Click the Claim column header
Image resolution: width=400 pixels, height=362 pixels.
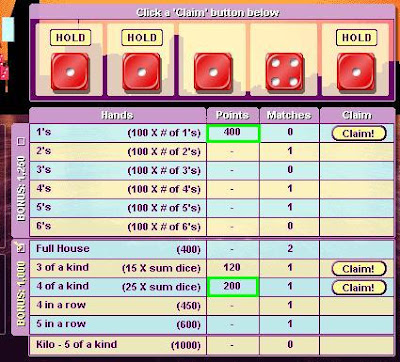click(x=357, y=115)
